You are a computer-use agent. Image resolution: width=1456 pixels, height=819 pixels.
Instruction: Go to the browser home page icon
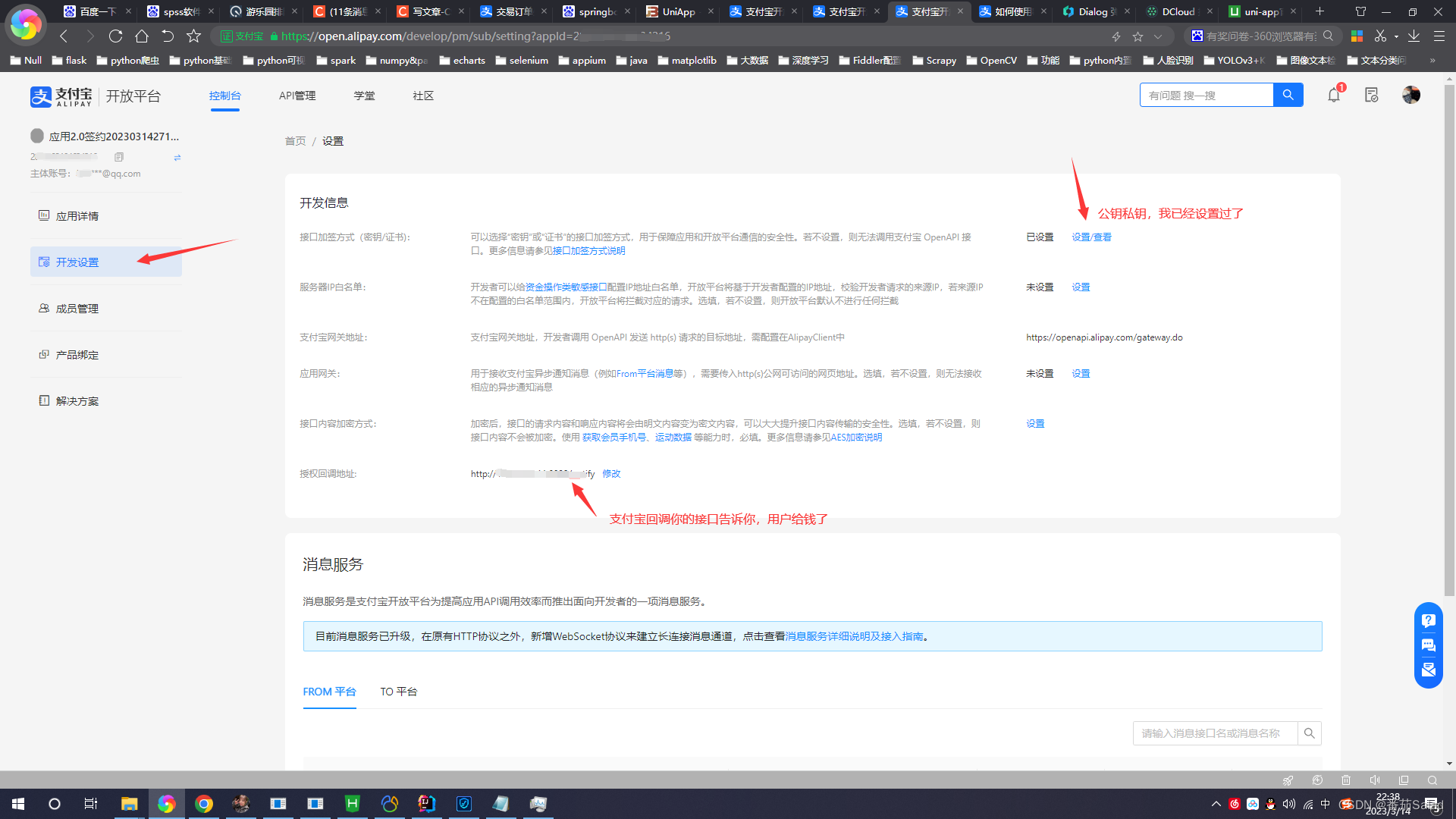pyautogui.click(x=142, y=36)
